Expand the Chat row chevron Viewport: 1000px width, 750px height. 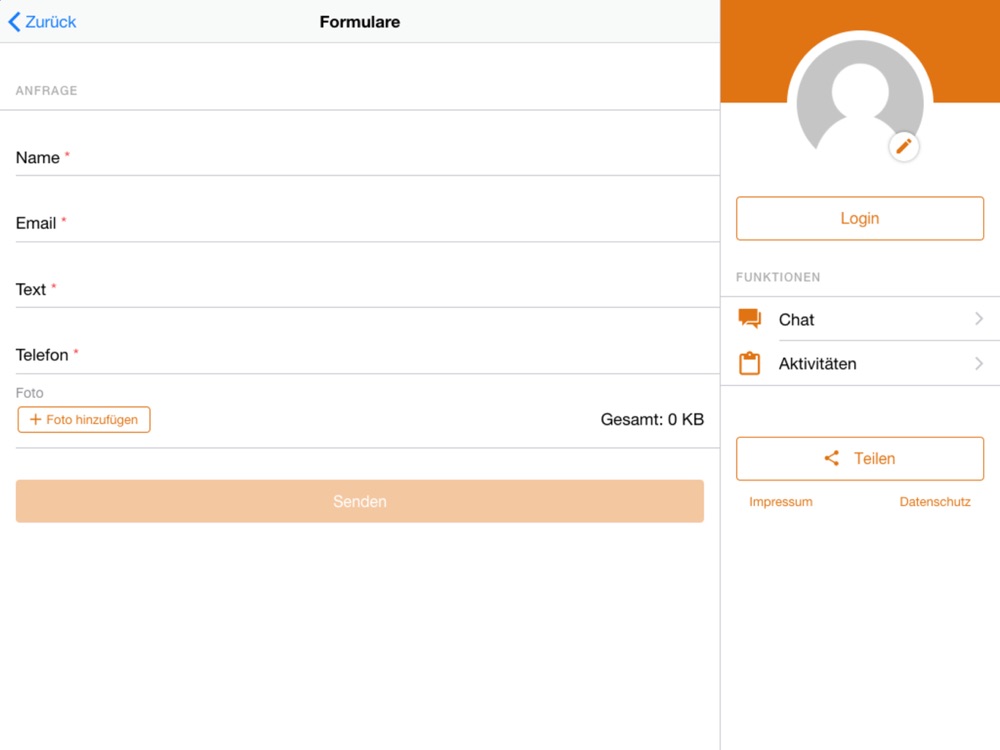979,319
